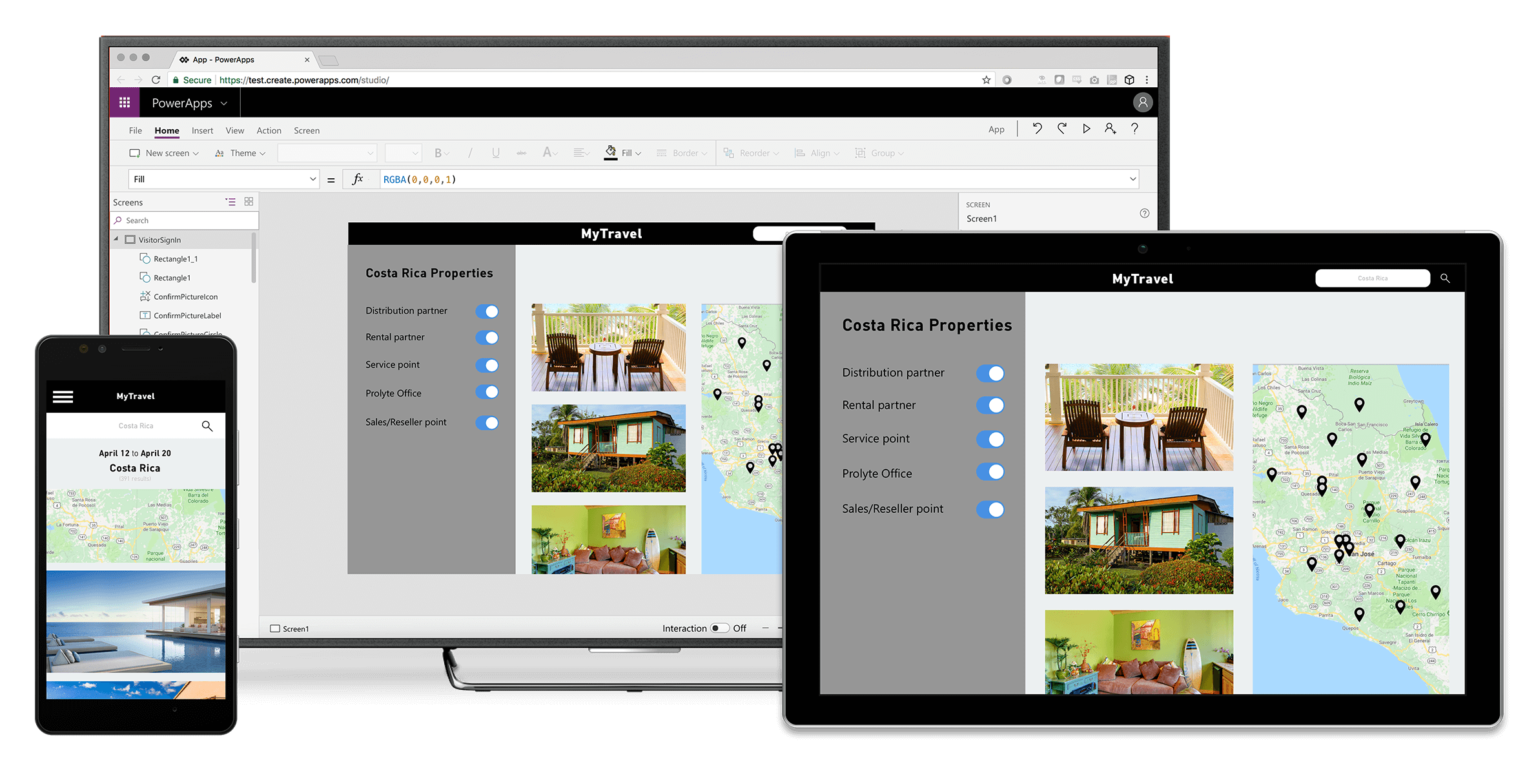The image size is (1536, 775).
Task: Select Screen1 in the bottom status bar
Action: tap(291, 628)
